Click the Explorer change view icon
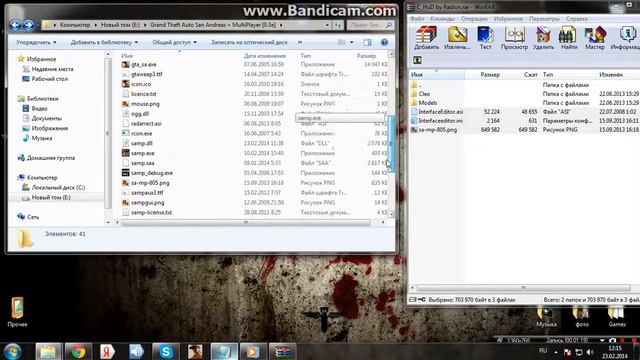This screenshot has height=360, width=640. 342,42
